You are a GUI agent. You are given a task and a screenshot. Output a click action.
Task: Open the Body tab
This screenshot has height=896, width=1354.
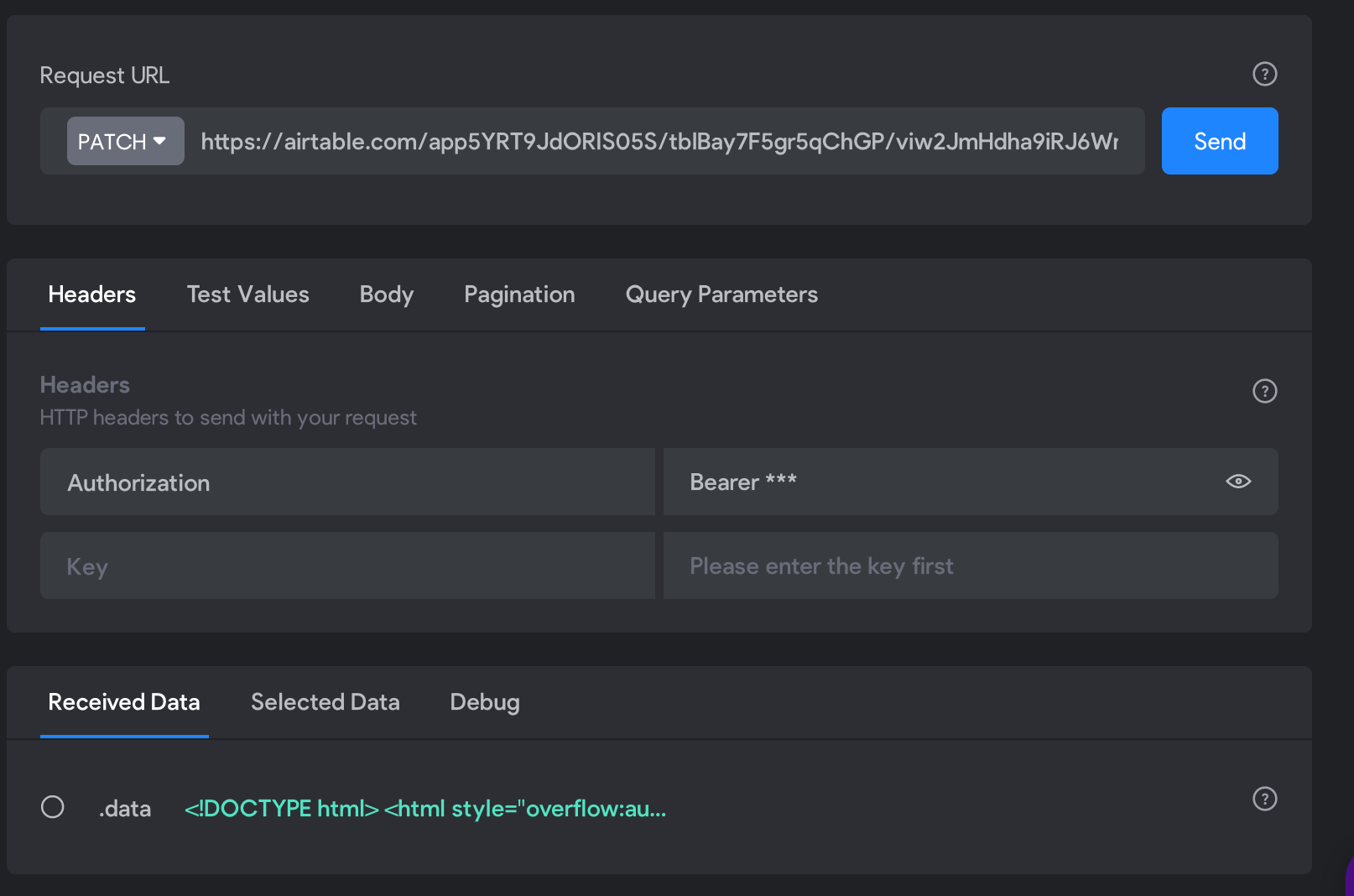[387, 294]
